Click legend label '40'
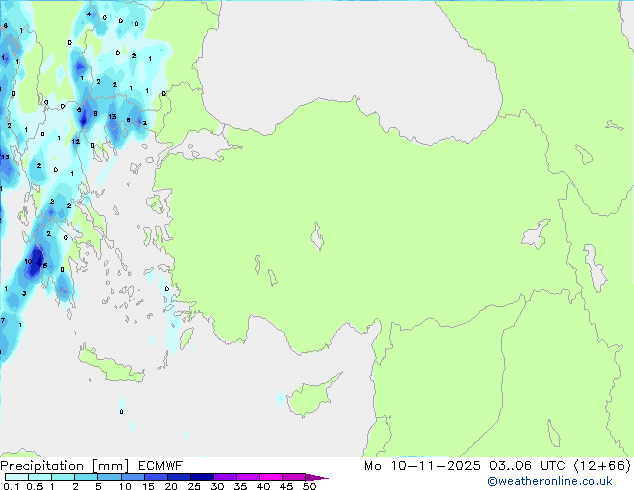Screen dimensions: 634x490 263,486
